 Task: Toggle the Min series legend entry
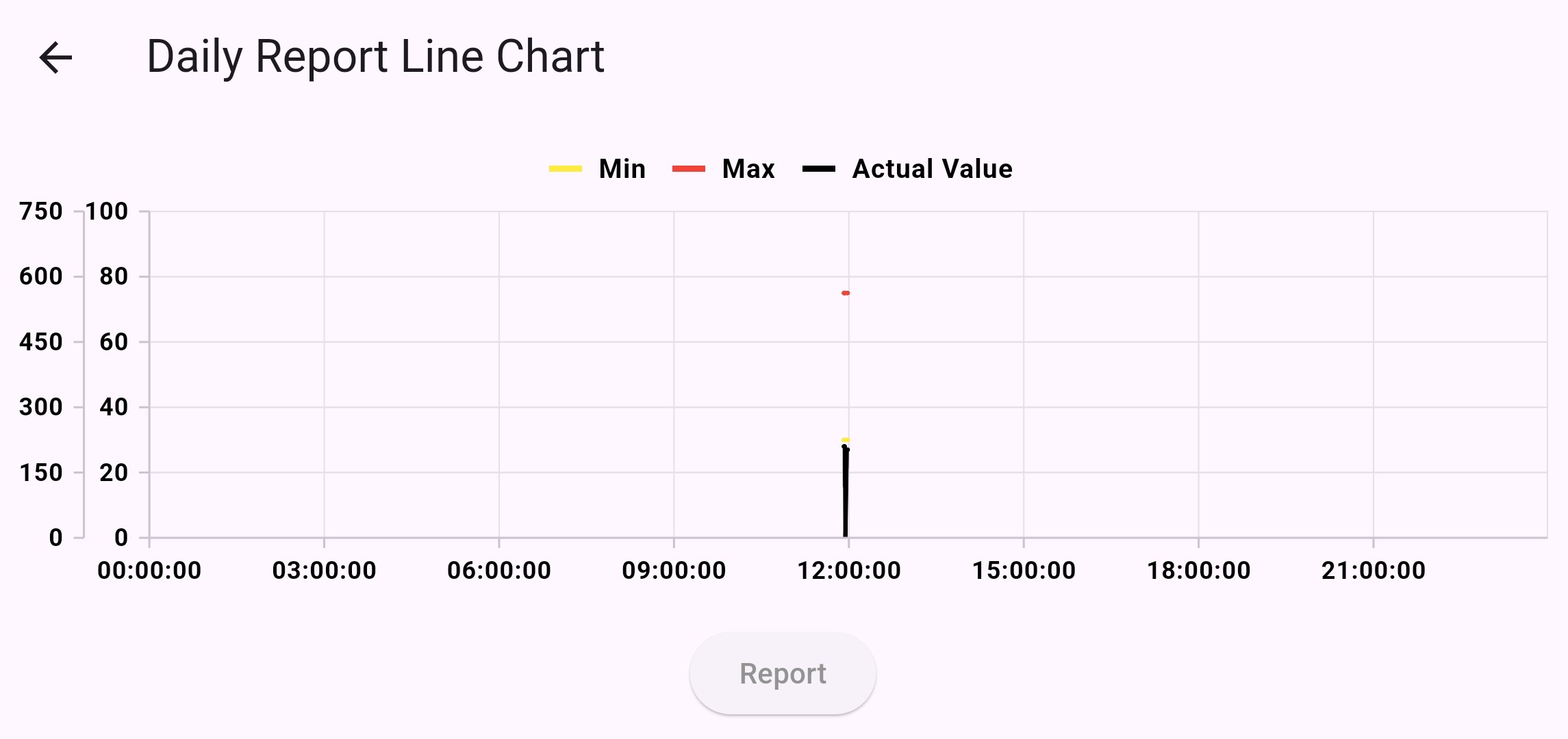pos(597,169)
